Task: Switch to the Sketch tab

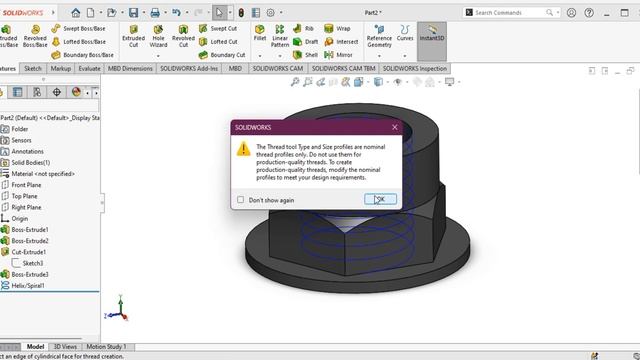Action: click(33, 69)
